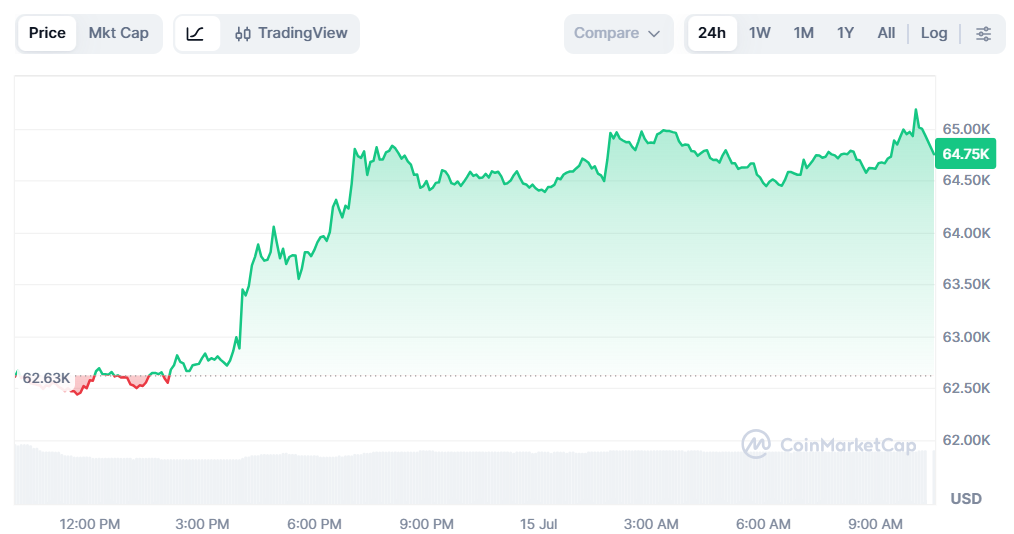Viewport: 1014px width, 534px height.
Task: Click the 62.63K opening price label
Action: [x=46, y=378]
